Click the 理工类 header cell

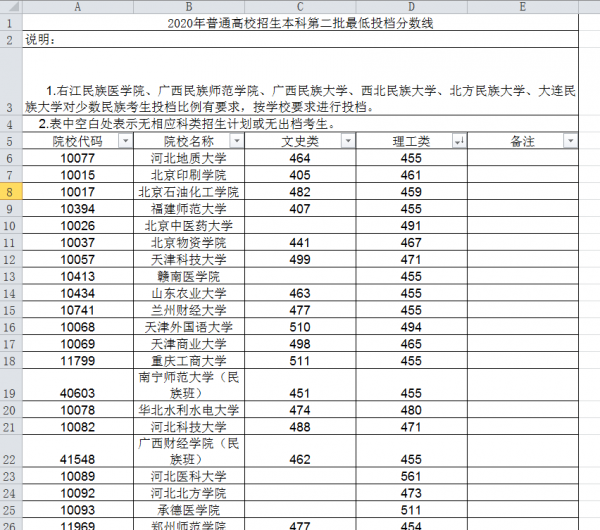pos(411,141)
